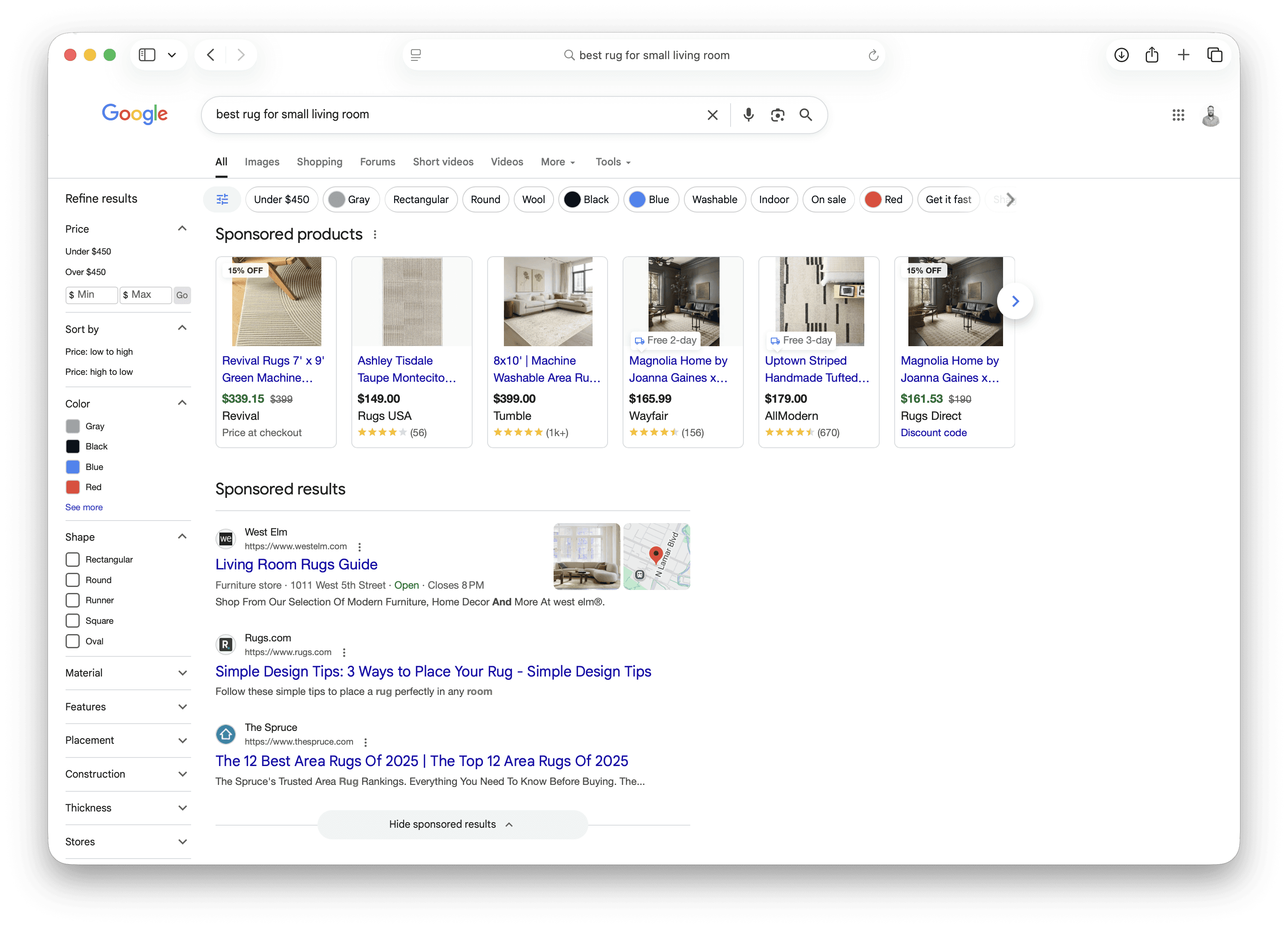Switch to the Images tab
The height and width of the screenshot is (928, 1288).
[x=262, y=162]
